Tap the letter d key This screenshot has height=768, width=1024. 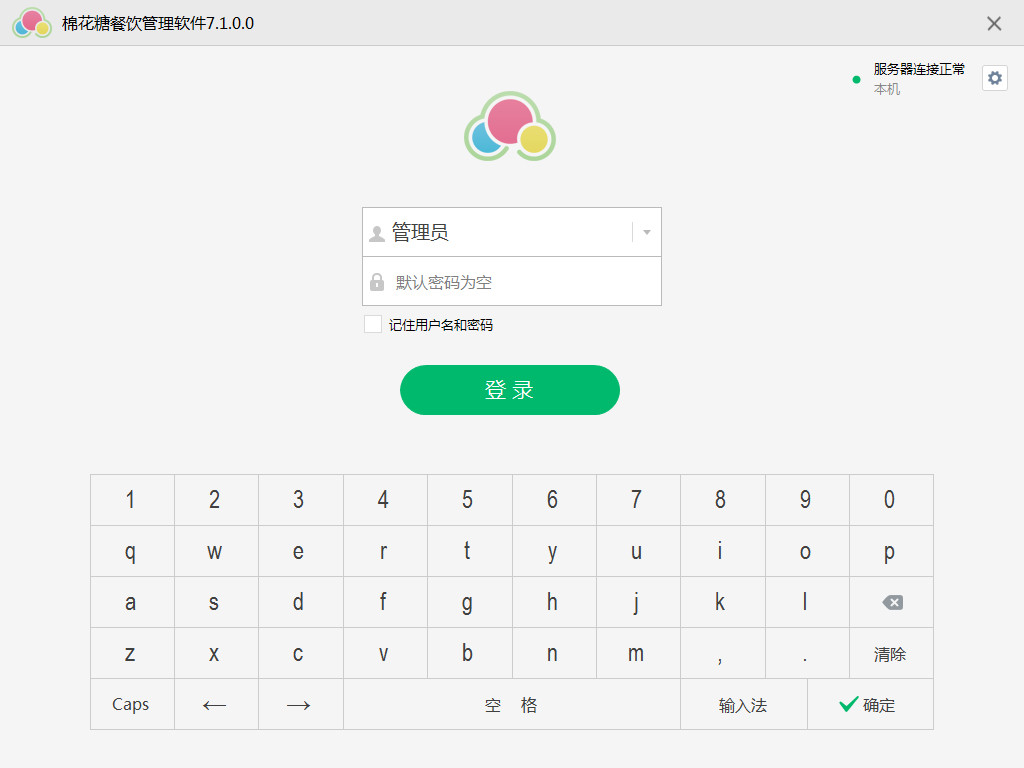pos(301,602)
